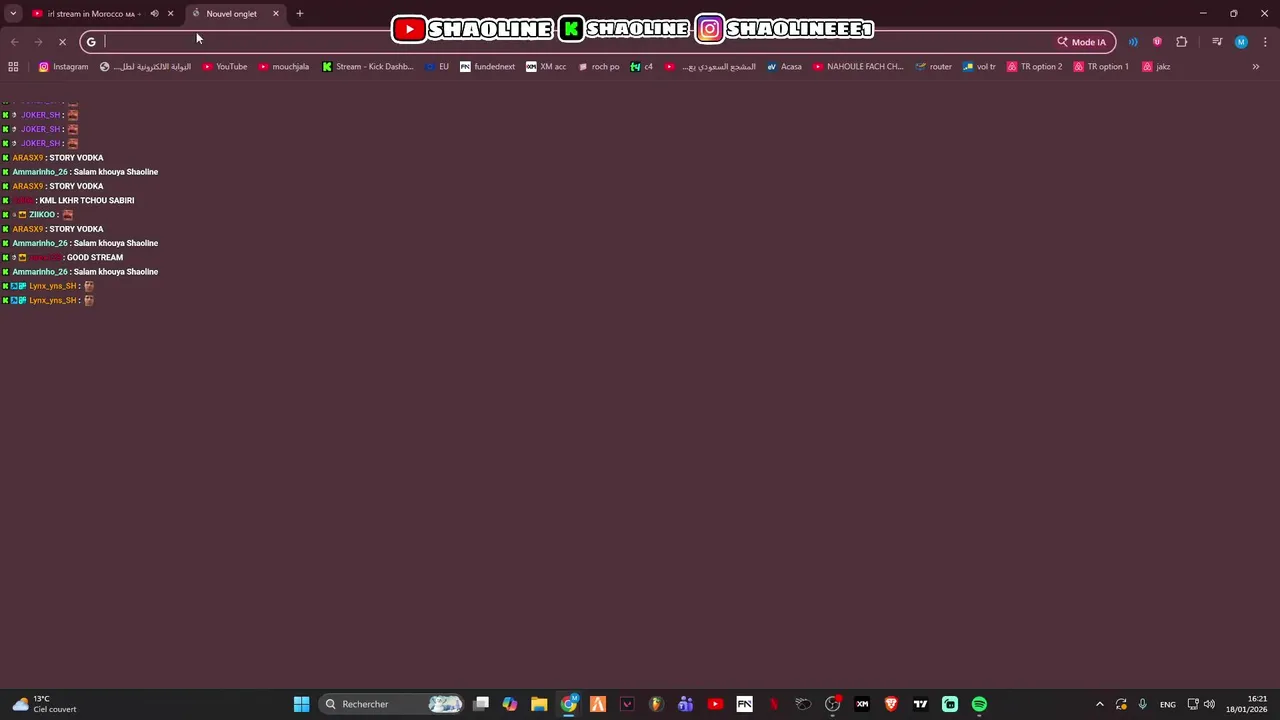Open Google Chrome from the taskbar
The height and width of the screenshot is (720, 1280).
(569, 704)
